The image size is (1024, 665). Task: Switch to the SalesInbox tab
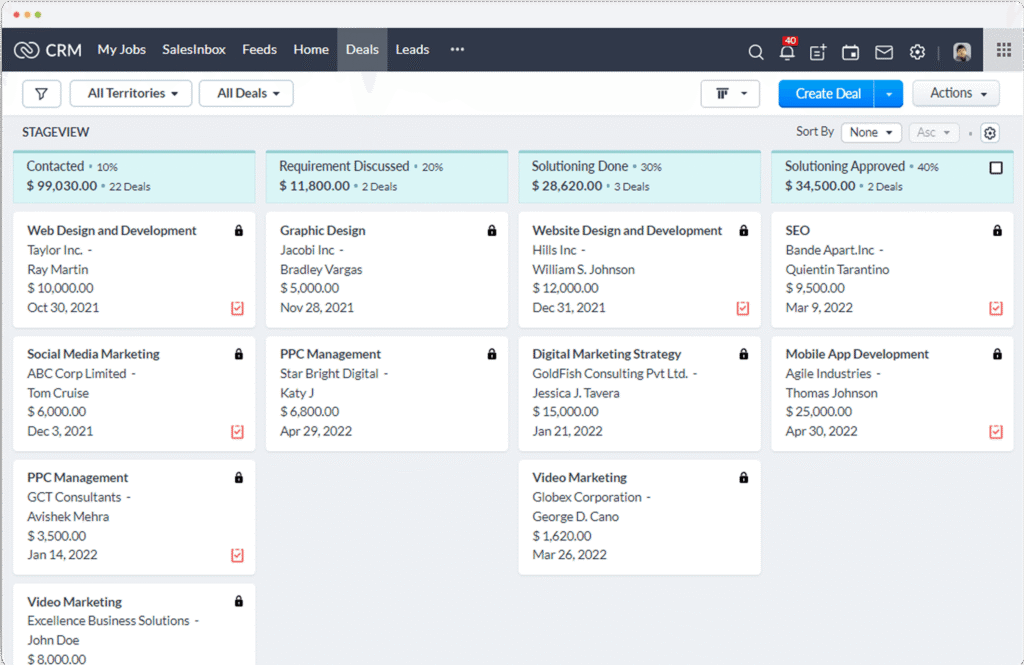194,50
